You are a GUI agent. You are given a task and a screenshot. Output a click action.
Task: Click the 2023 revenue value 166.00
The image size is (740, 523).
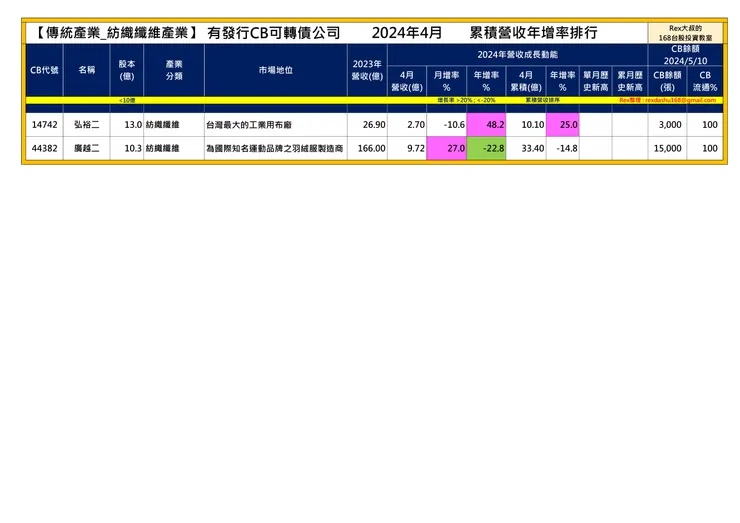tap(371, 148)
